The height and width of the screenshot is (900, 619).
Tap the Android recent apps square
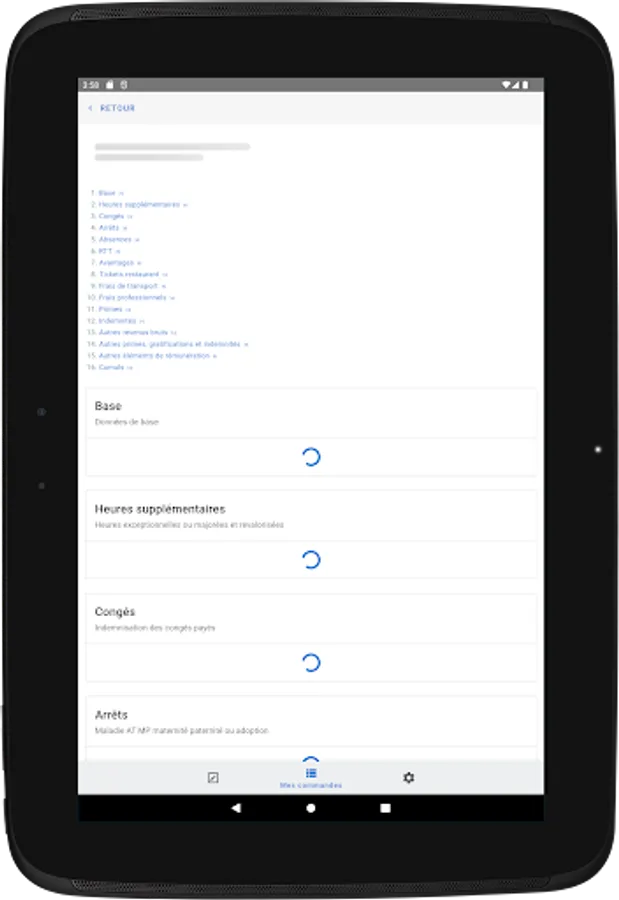pos(385,808)
